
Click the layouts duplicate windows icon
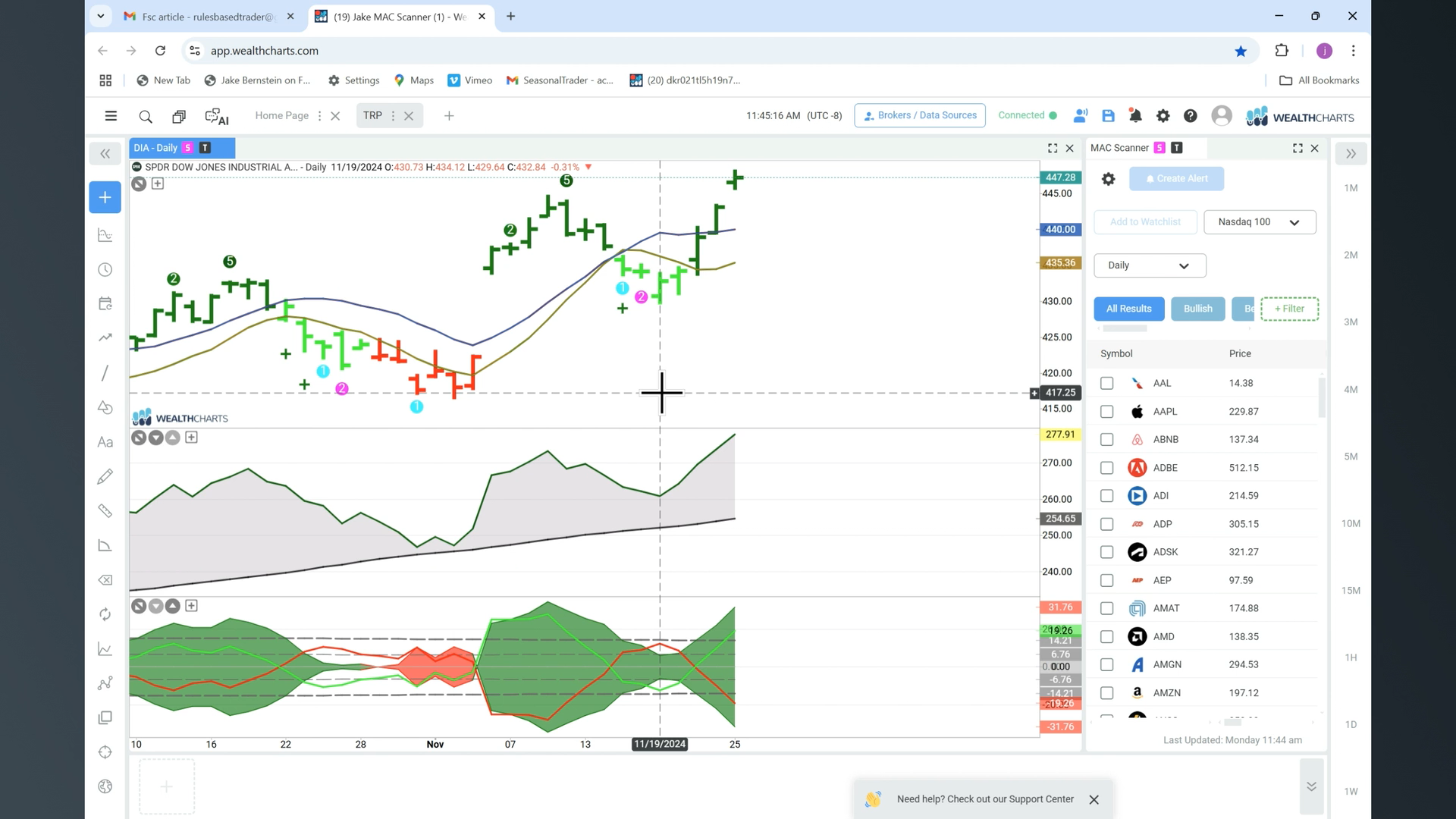click(x=179, y=116)
